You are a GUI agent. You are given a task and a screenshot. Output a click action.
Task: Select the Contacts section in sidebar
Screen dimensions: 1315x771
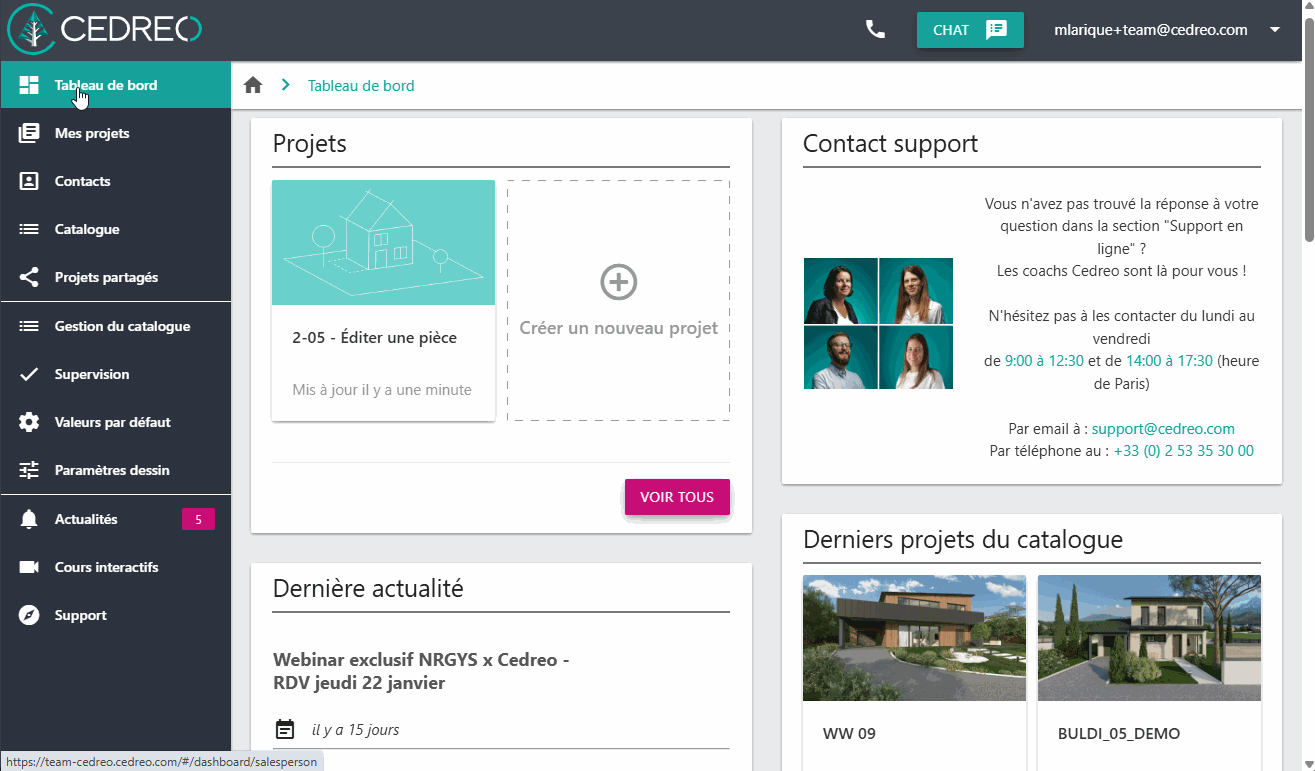(29, 181)
